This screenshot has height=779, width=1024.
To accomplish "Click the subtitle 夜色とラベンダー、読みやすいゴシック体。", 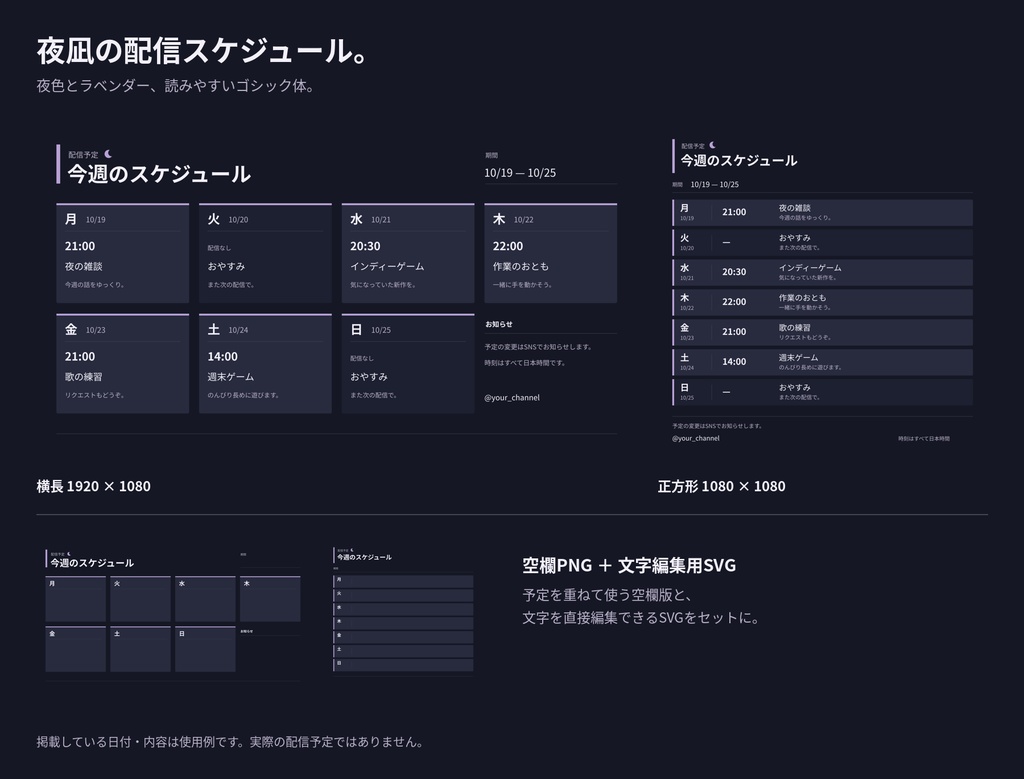I will pyautogui.click(x=176, y=86).
